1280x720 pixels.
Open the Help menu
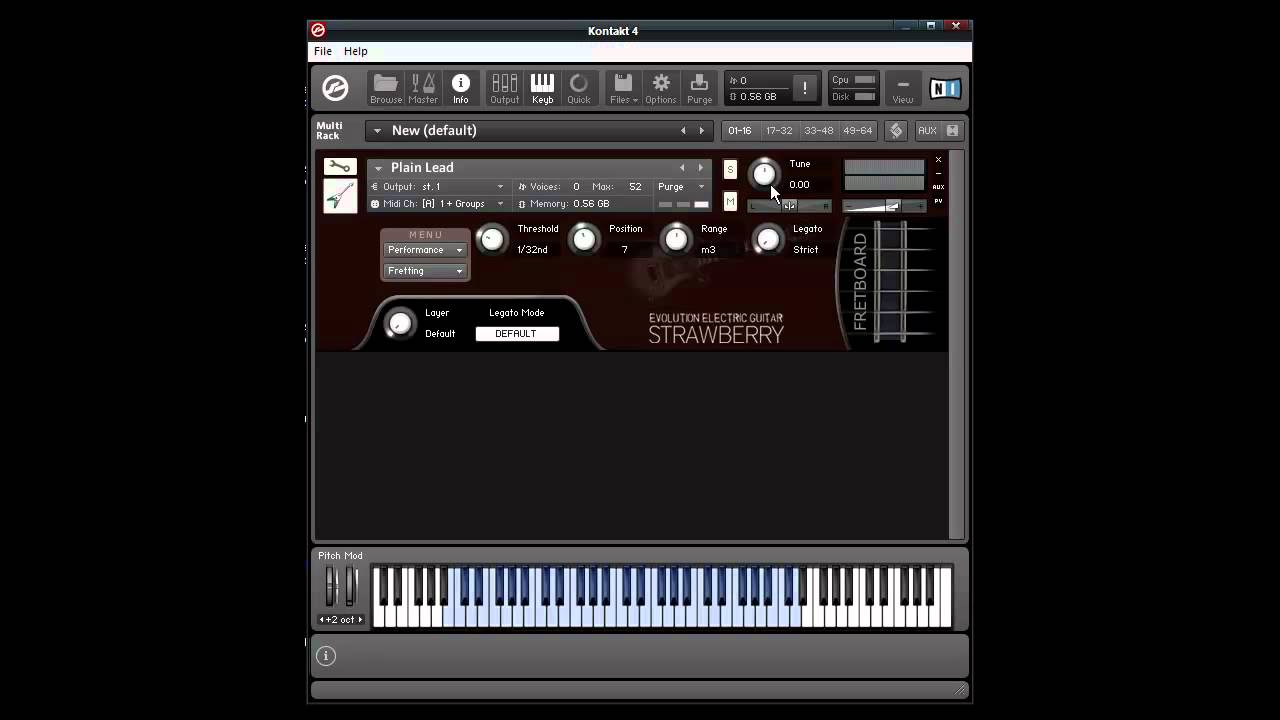tap(356, 51)
